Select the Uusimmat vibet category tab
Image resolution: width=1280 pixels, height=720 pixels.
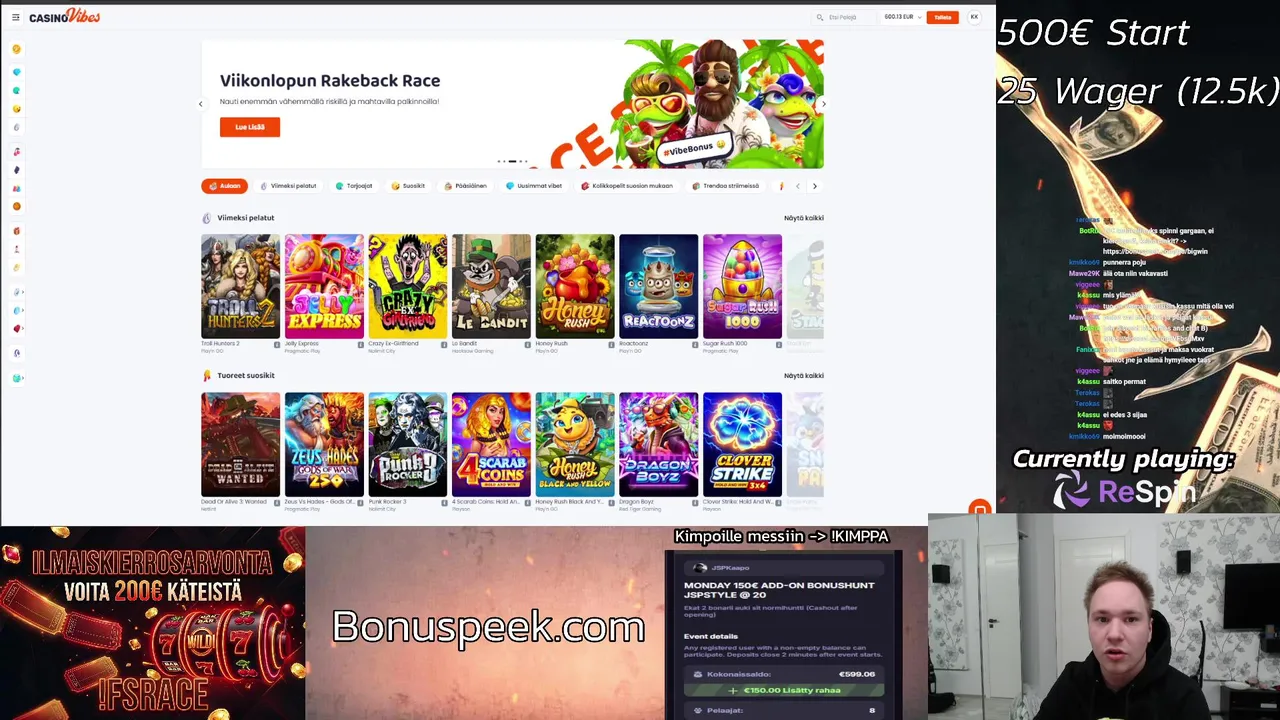point(534,186)
